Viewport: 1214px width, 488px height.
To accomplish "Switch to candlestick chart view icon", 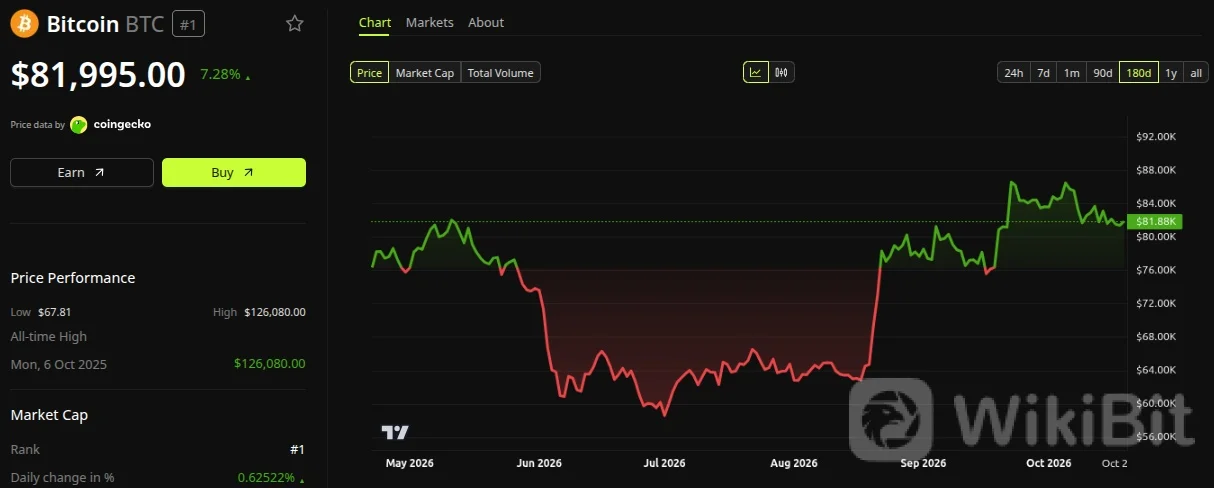I will [782, 72].
